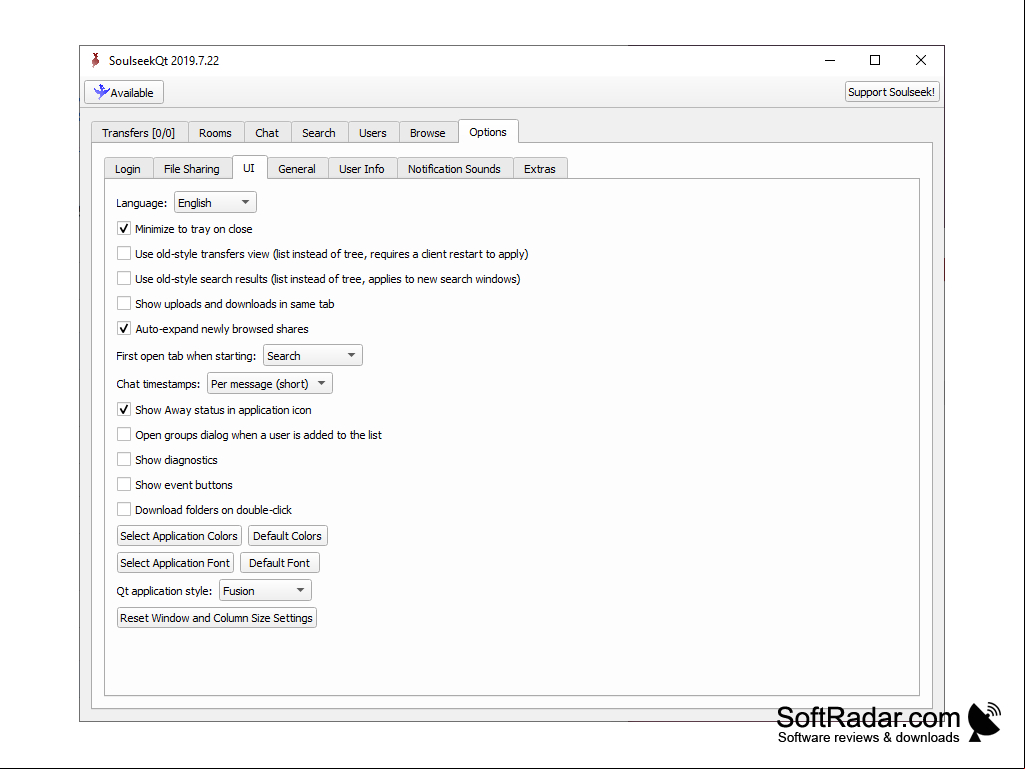This screenshot has width=1025, height=769.
Task: Open the Users tab
Action: point(373,133)
